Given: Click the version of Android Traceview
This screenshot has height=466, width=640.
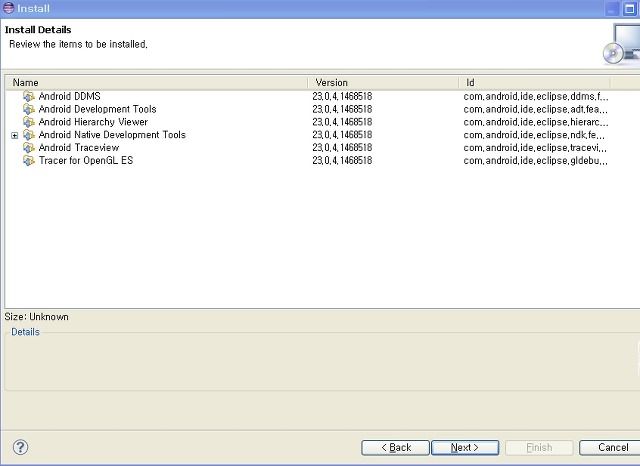Looking at the screenshot, I should pos(342,148).
